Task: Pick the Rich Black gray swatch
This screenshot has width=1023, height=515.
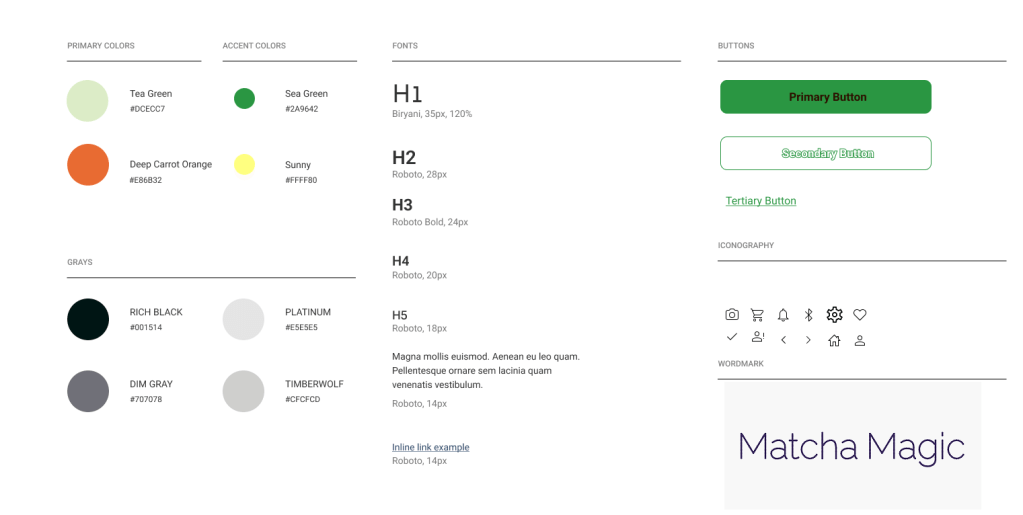Action: pos(88,319)
